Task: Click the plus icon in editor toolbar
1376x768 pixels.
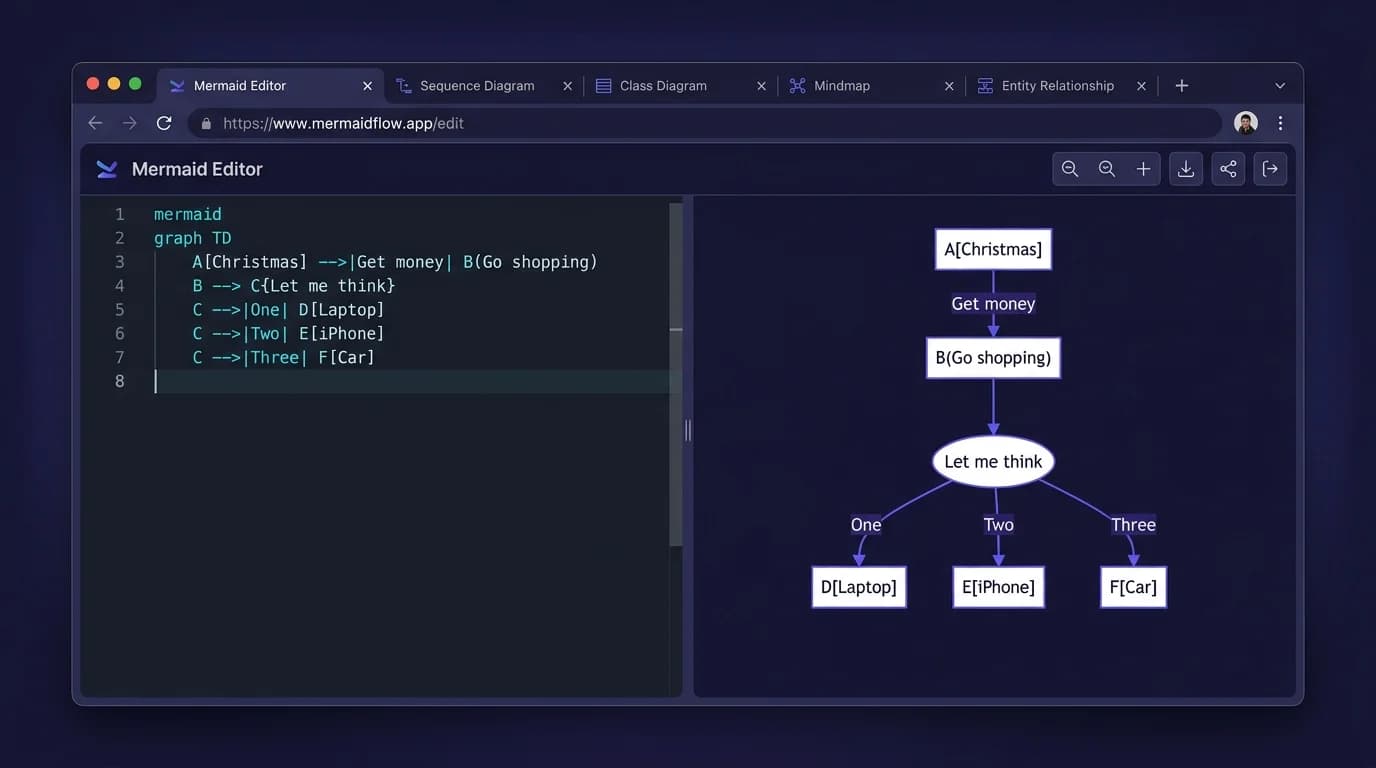Action: pos(1143,169)
